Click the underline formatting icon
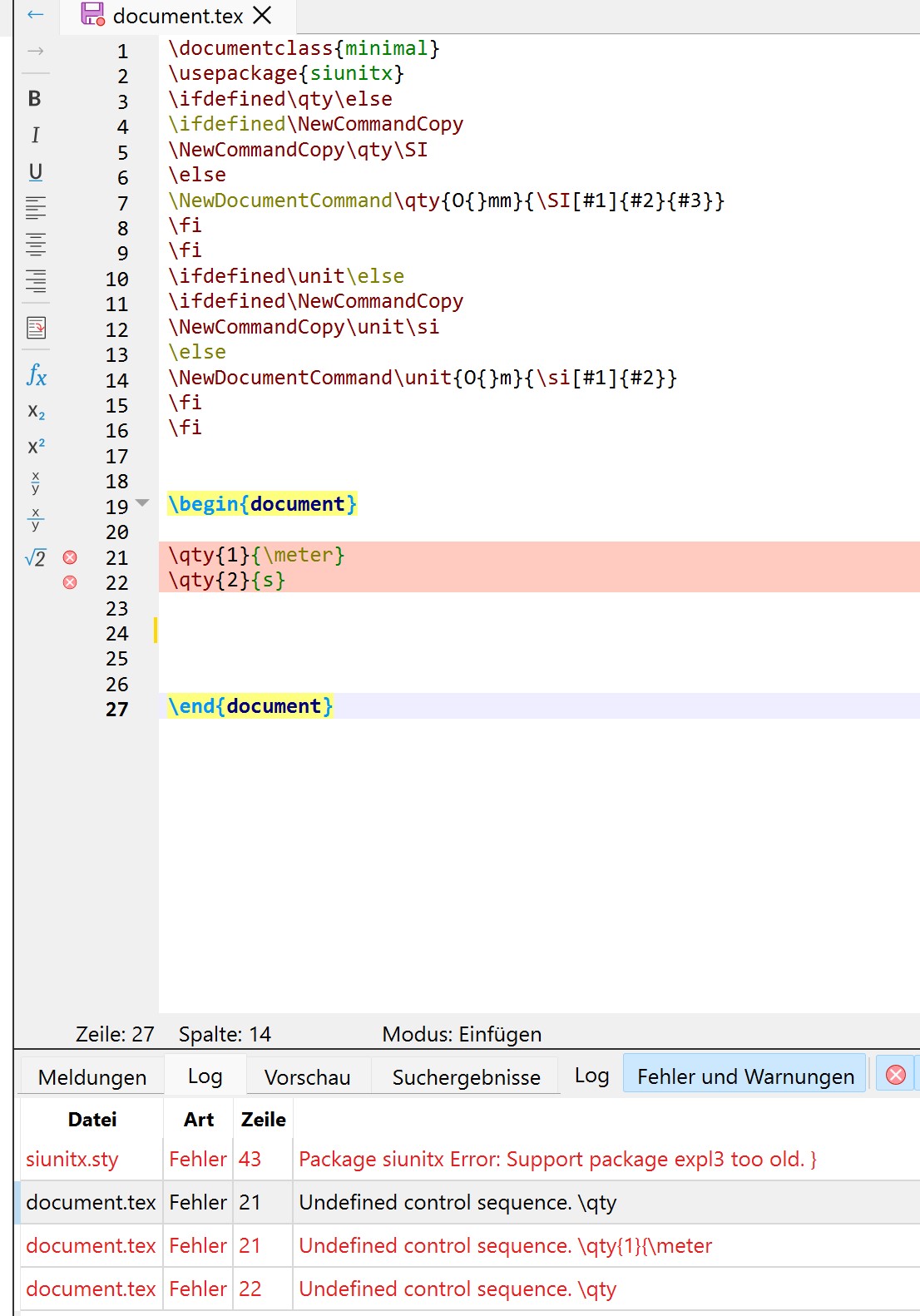Screen dimensions: 920x1316 point(35,171)
